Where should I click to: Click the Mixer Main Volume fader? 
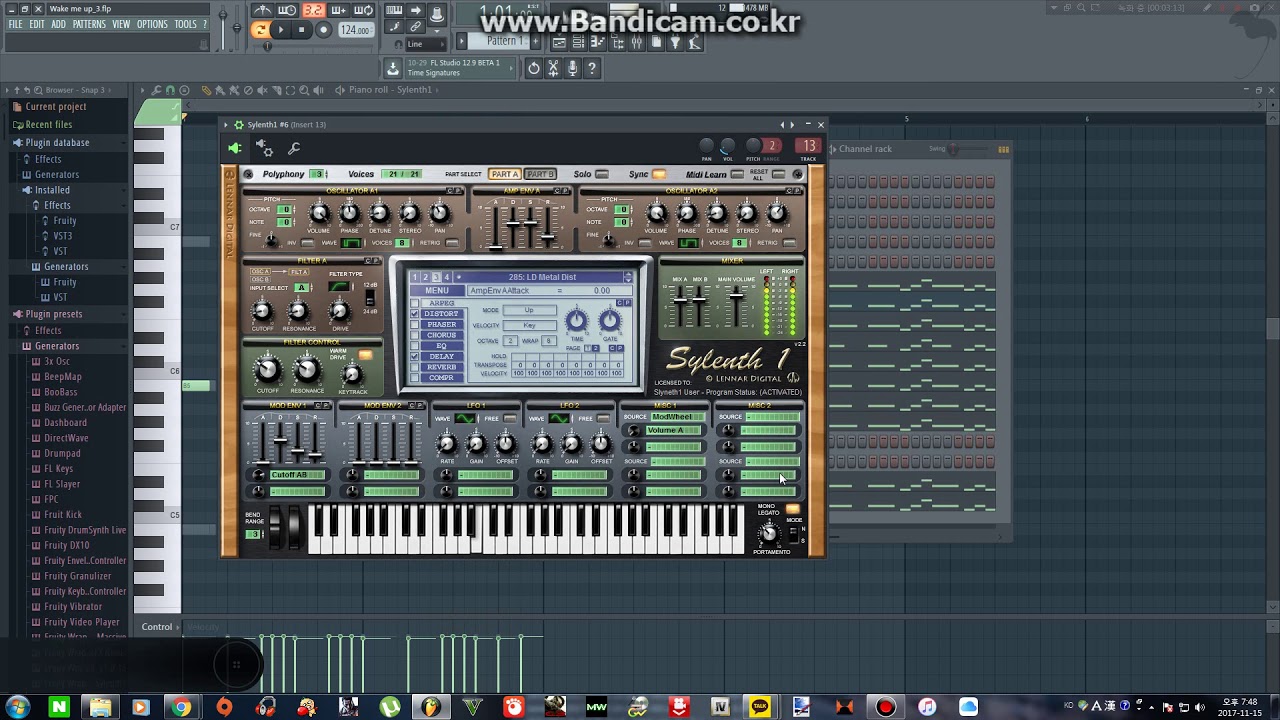pyautogui.click(x=736, y=305)
